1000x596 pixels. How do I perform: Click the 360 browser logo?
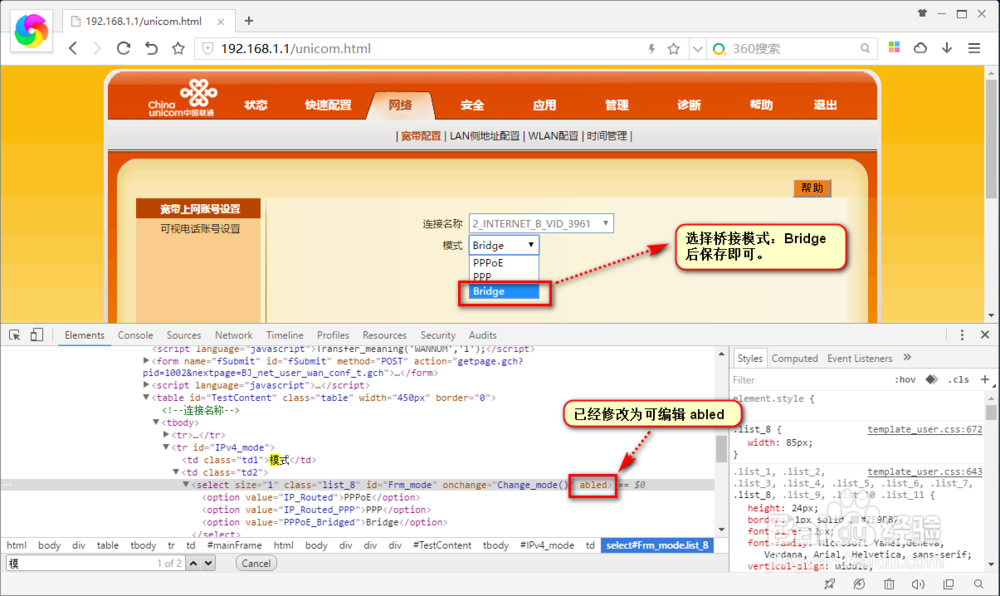coord(31,30)
